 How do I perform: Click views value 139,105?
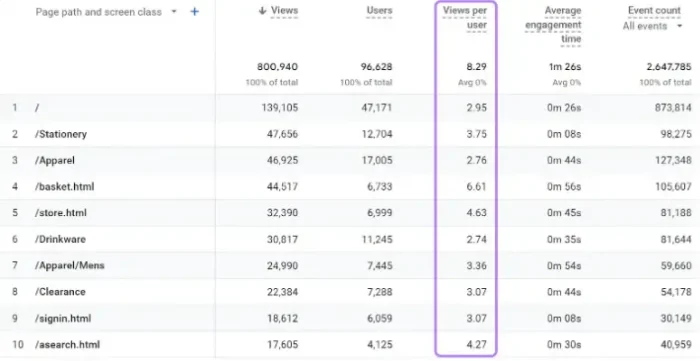coord(279,108)
